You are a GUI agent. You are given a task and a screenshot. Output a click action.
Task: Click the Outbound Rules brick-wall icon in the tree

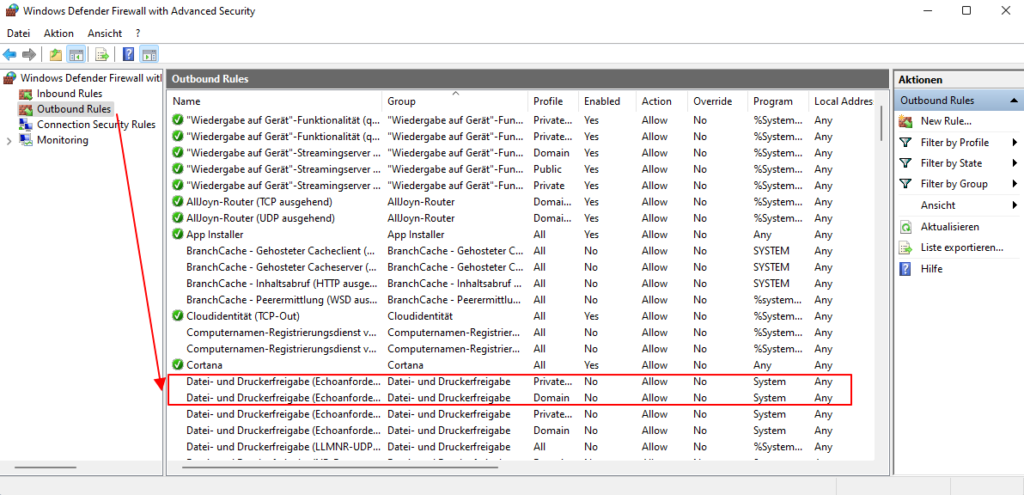point(26,109)
